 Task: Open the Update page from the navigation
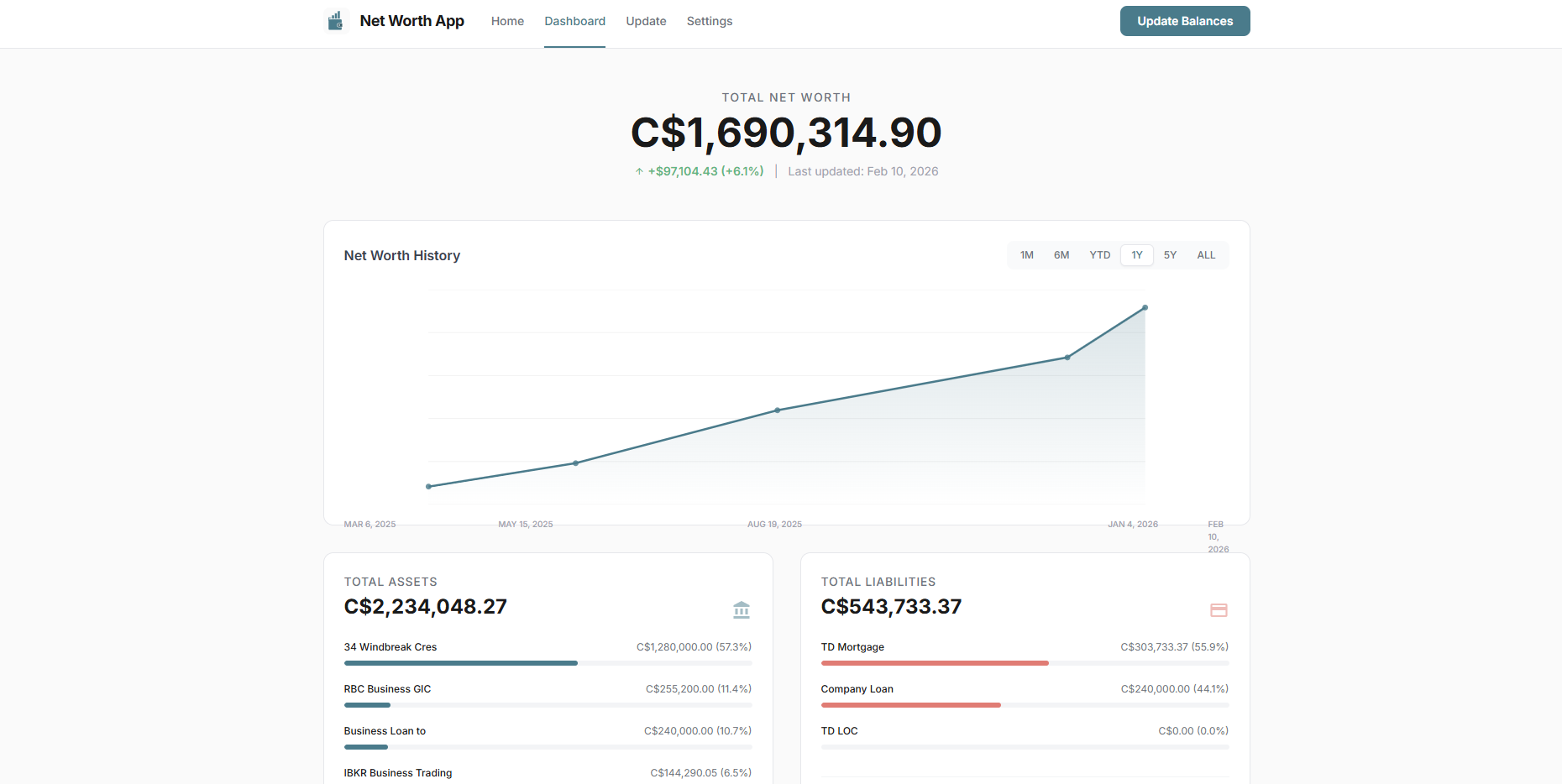pos(646,21)
